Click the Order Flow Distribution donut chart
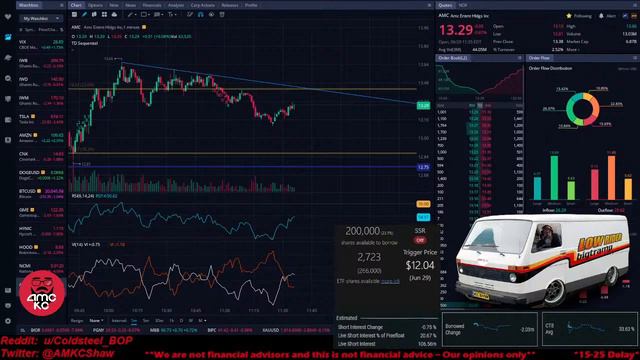This screenshot has width=640, height=360. (582, 109)
